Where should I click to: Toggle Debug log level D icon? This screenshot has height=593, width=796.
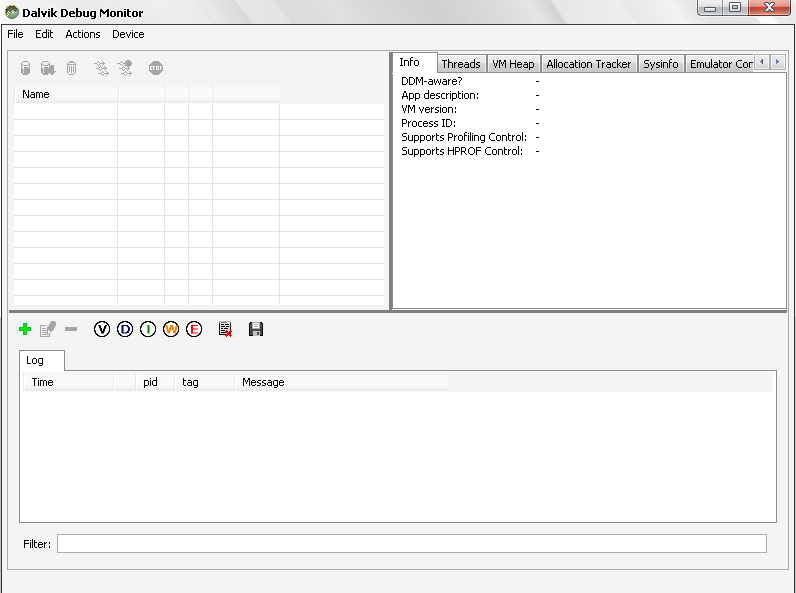tap(125, 330)
